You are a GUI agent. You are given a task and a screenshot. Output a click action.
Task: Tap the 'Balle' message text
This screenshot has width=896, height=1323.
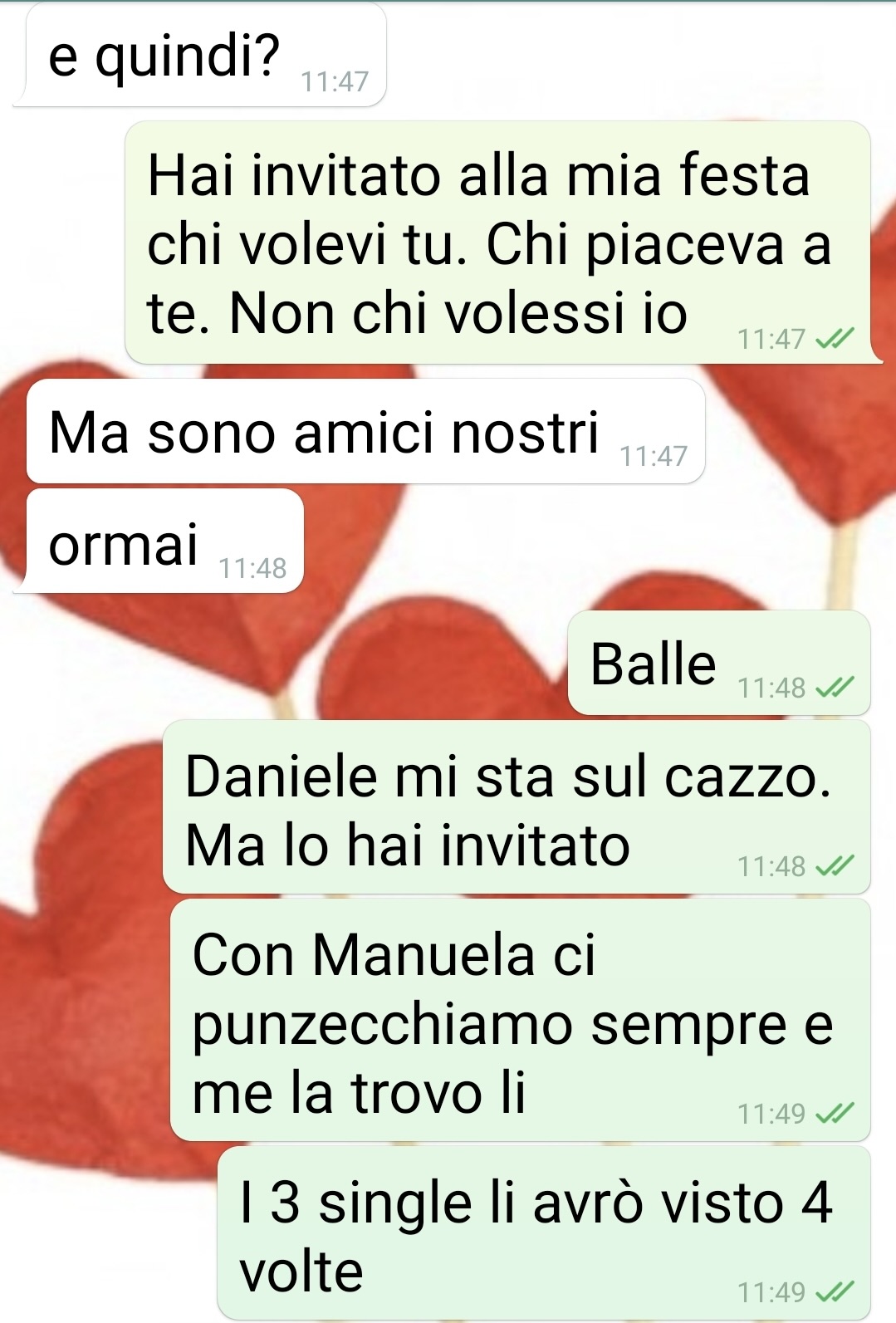click(x=654, y=664)
